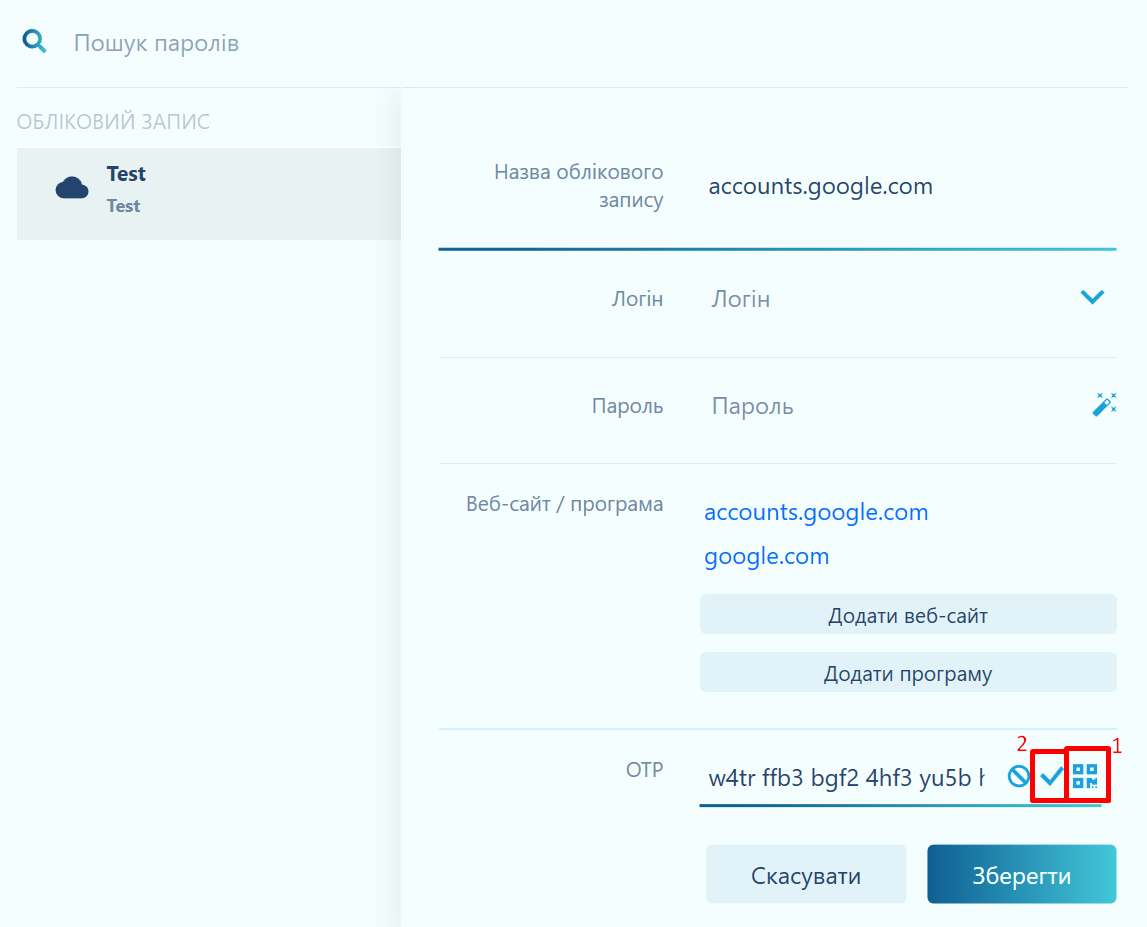Viewport: 1147px width, 927px height.
Task: Click the OTP secret key field
Action: [846, 779]
